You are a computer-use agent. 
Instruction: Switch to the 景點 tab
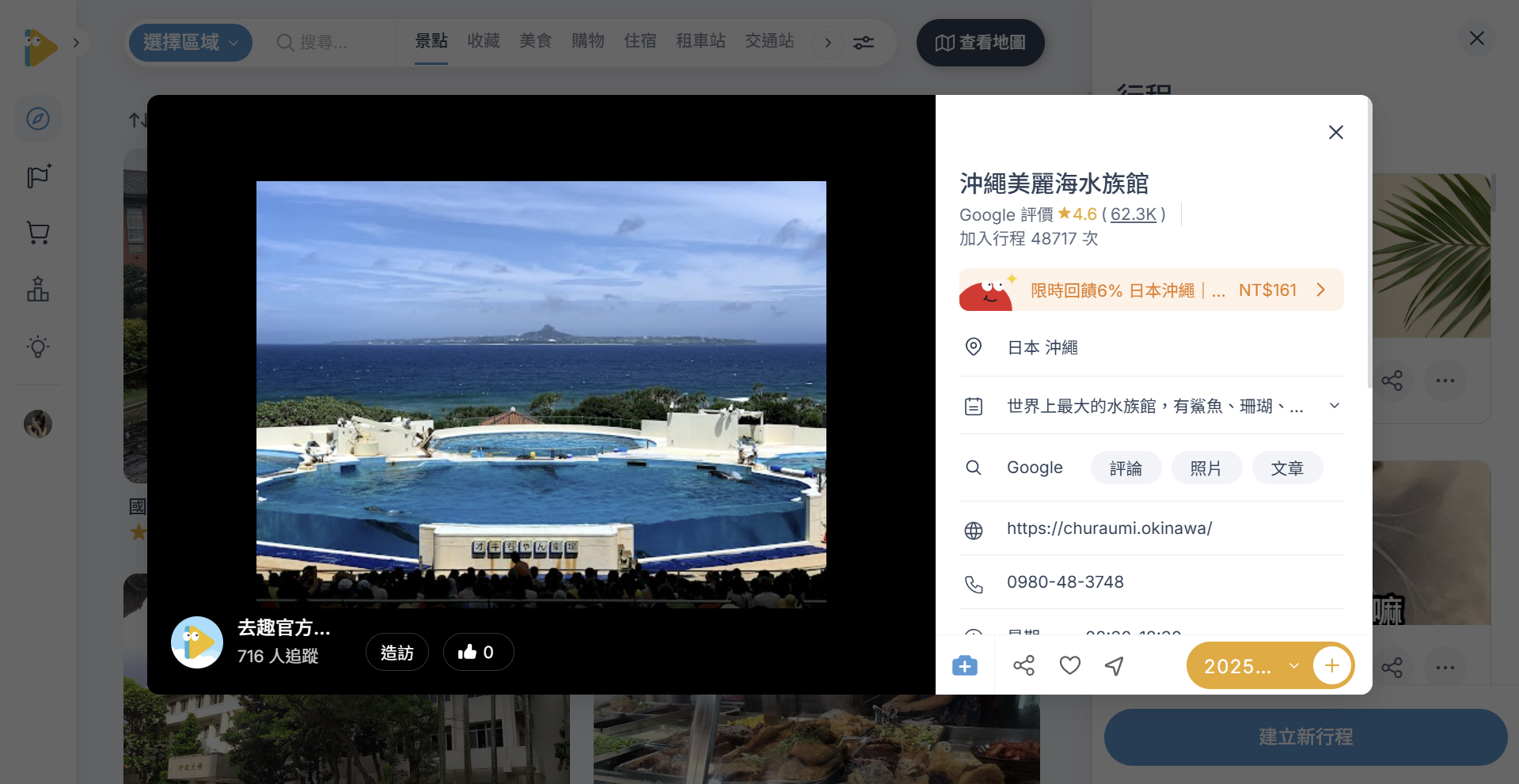(x=431, y=41)
